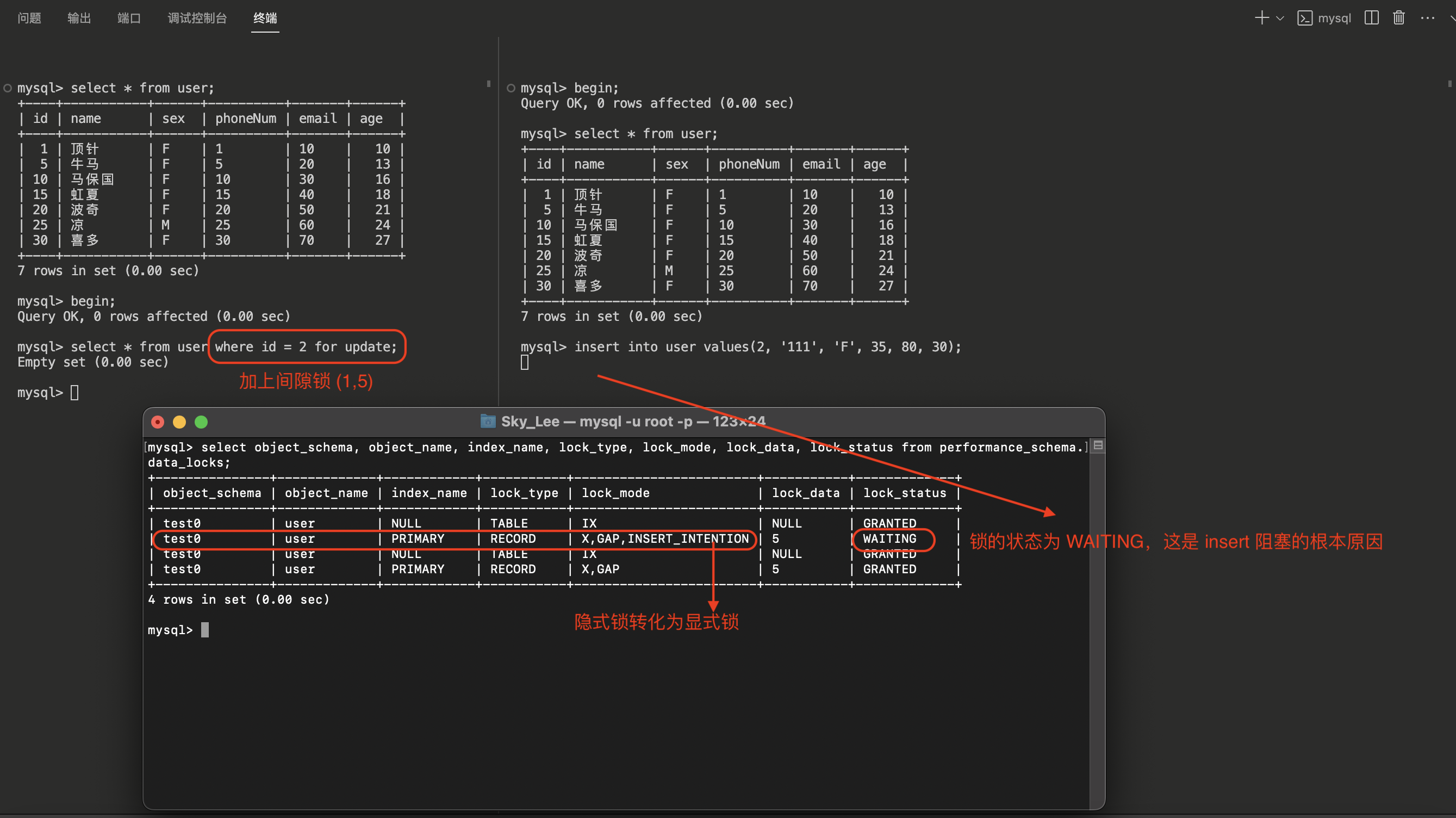Split the terminal panel

click(1371, 18)
